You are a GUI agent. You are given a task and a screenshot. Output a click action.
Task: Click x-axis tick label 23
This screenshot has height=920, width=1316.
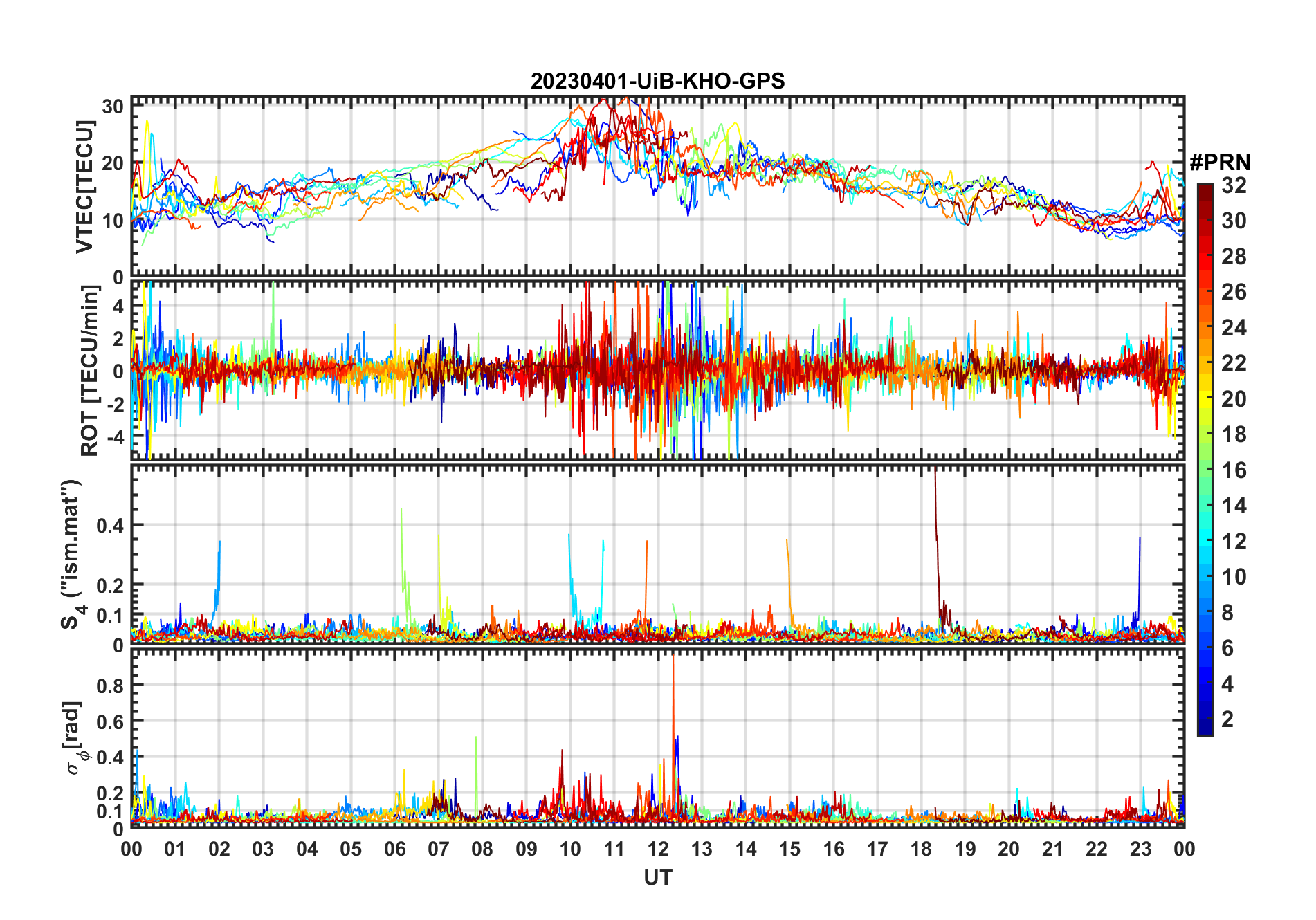pyautogui.click(x=1140, y=849)
